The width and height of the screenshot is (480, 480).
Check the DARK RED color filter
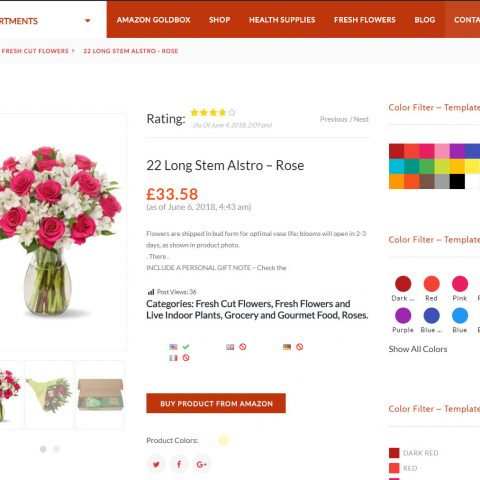[394, 453]
